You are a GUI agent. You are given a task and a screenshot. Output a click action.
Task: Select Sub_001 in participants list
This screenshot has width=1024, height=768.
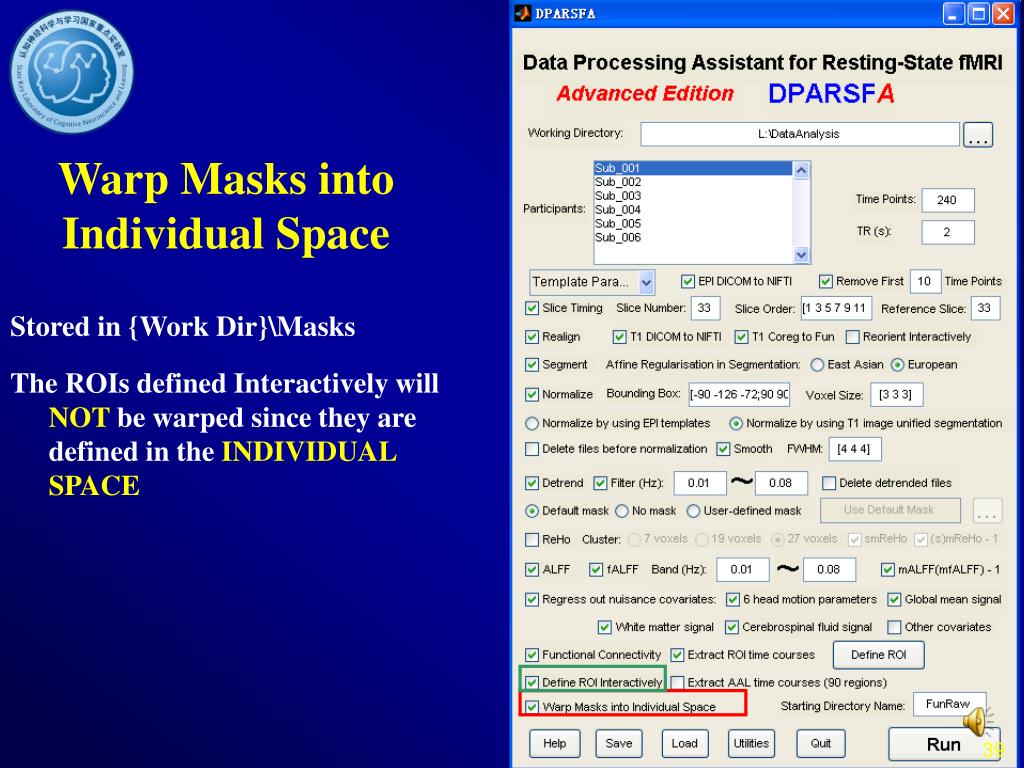pyautogui.click(x=694, y=168)
